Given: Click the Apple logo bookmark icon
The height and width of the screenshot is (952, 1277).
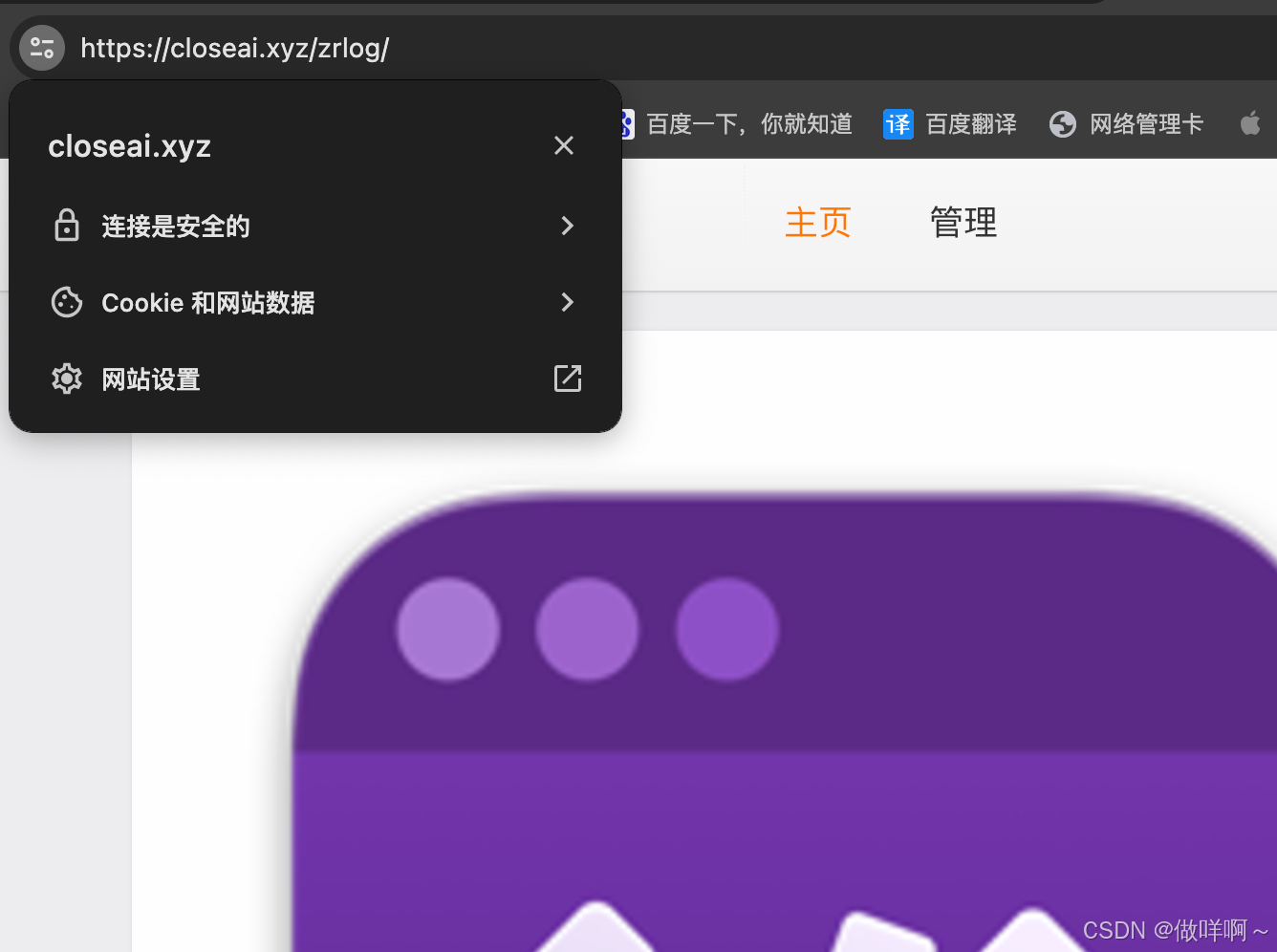Looking at the screenshot, I should 1250,123.
